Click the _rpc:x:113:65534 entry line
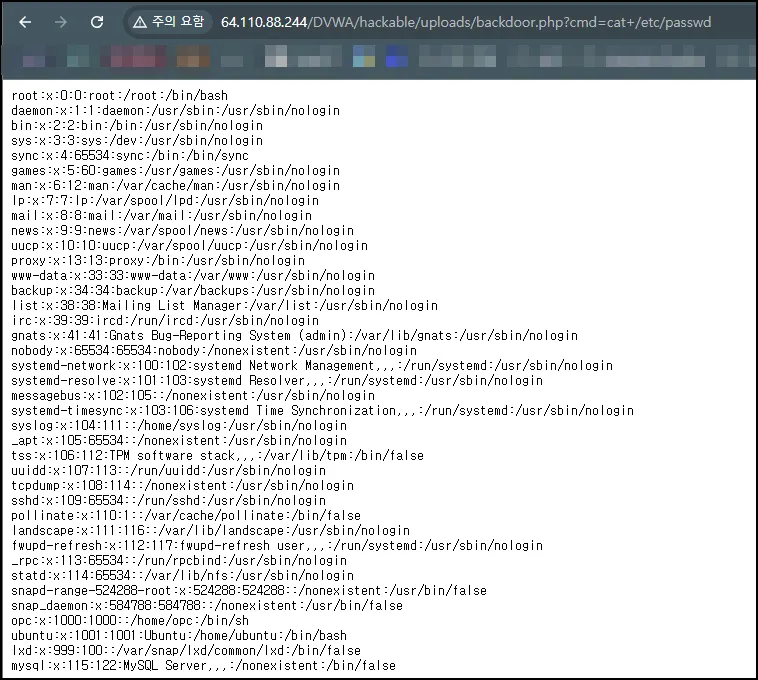The width and height of the screenshot is (758, 680). pos(179,560)
